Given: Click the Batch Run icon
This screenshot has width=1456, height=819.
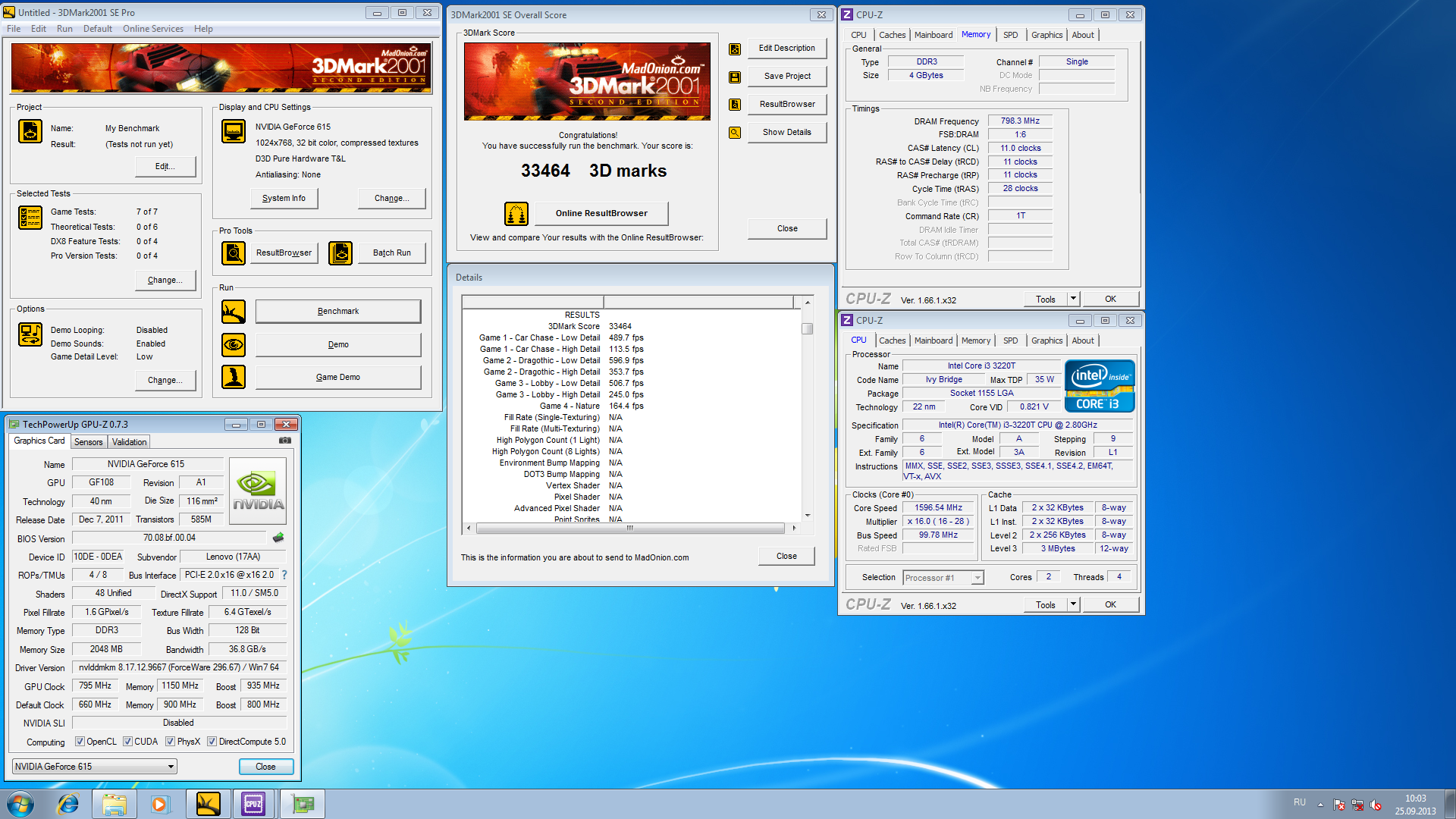Looking at the screenshot, I should [x=340, y=253].
